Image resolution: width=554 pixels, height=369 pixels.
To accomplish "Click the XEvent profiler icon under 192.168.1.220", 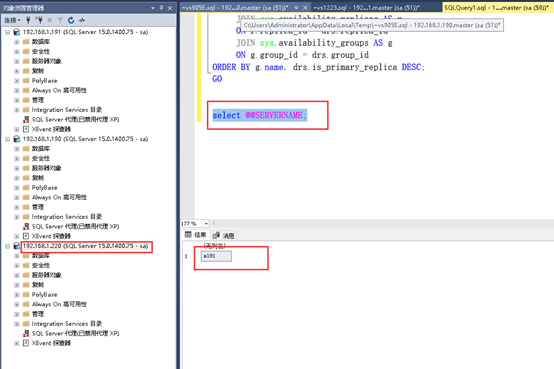I will click(x=26, y=343).
